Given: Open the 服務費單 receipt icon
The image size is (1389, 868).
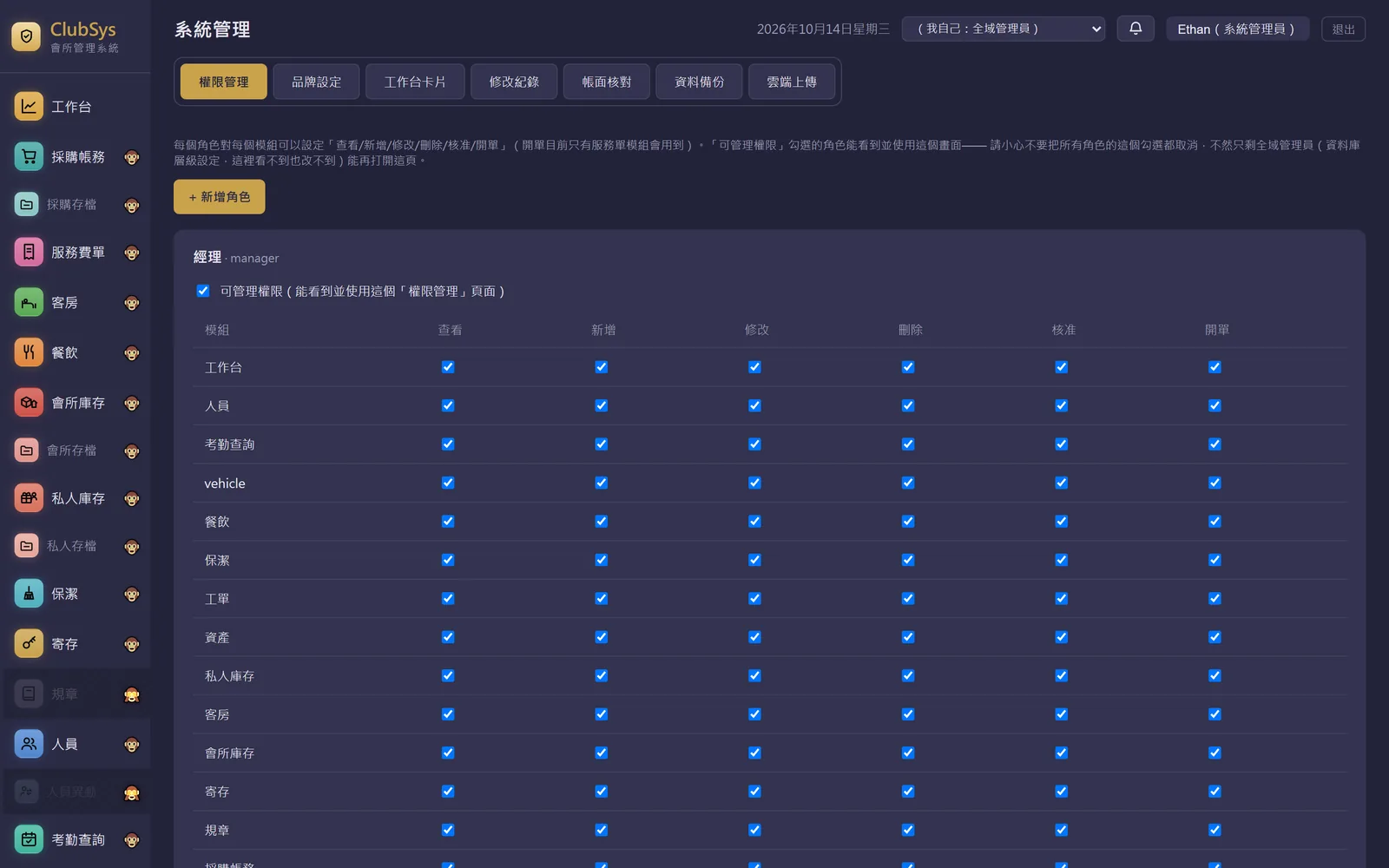Looking at the screenshot, I should tap(29, 253).
